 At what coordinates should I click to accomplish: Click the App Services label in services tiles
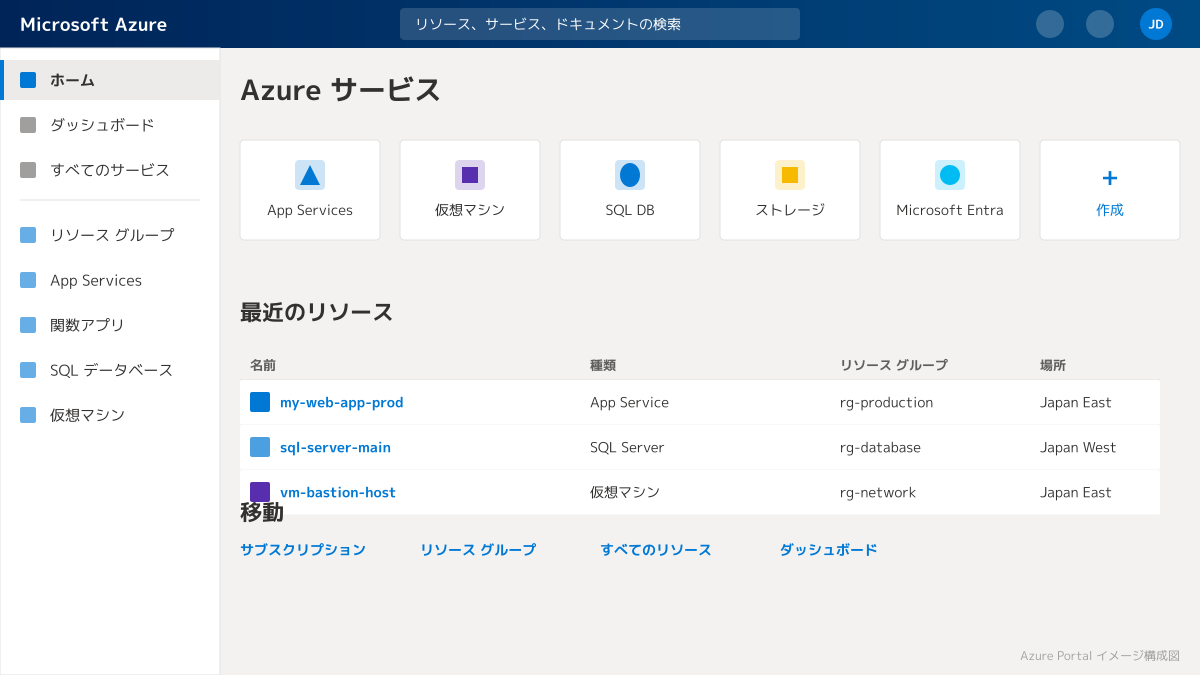pyautogui.click(x=310, y=210)
